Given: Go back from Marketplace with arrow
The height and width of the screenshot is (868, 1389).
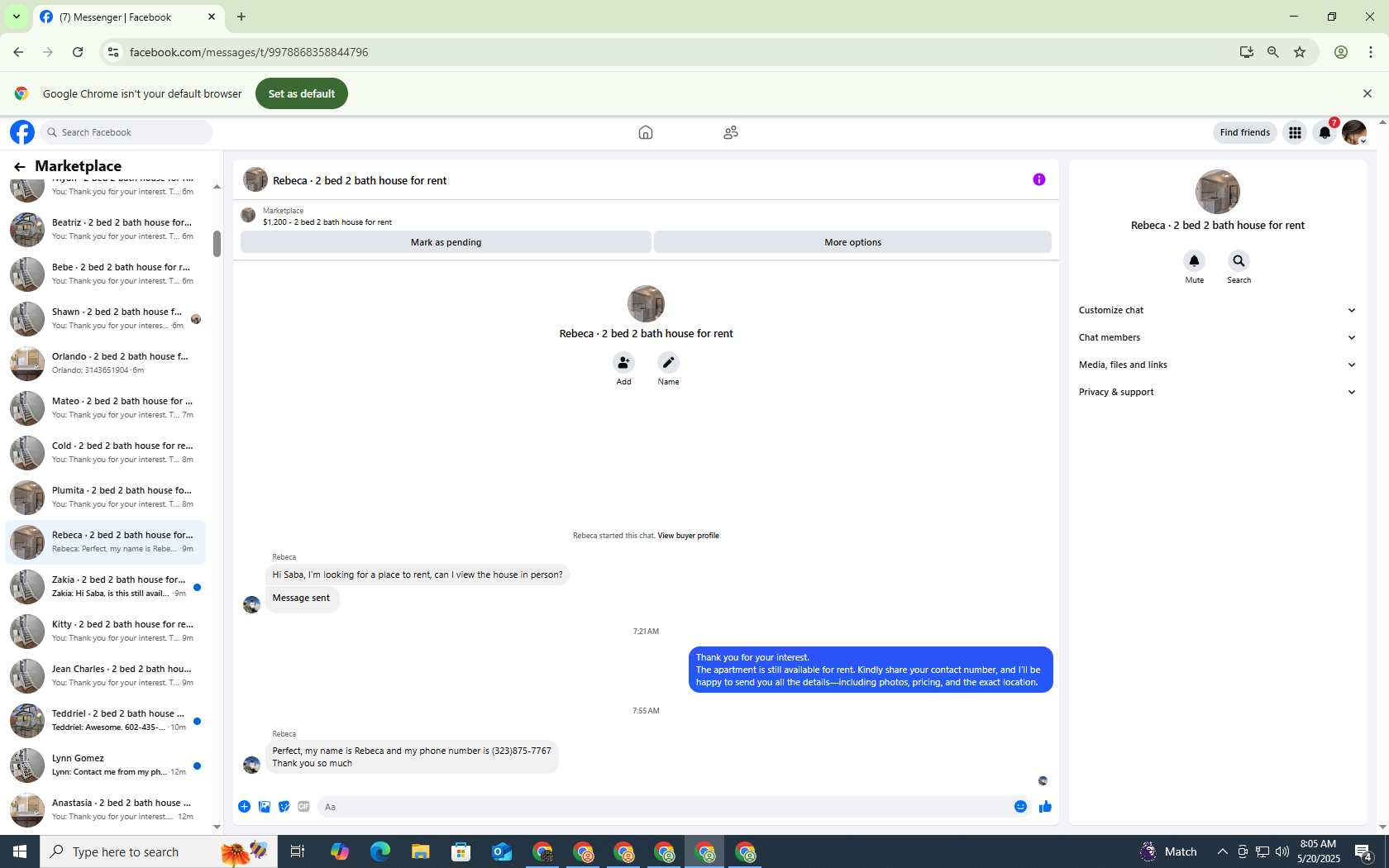Looking at the screenshot, I should pyautogui.click(x=20, y=167).
